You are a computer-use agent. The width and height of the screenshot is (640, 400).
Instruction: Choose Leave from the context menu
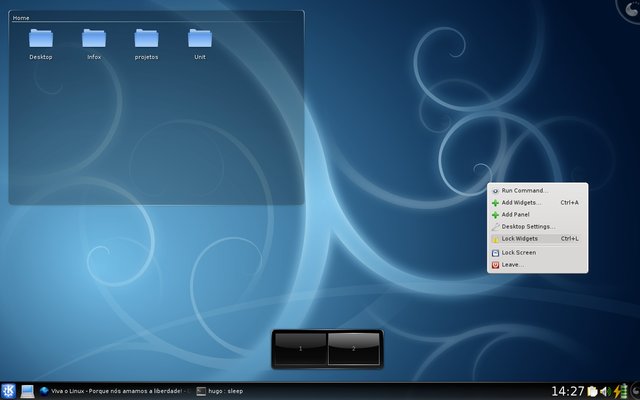[x=537, y=265]
